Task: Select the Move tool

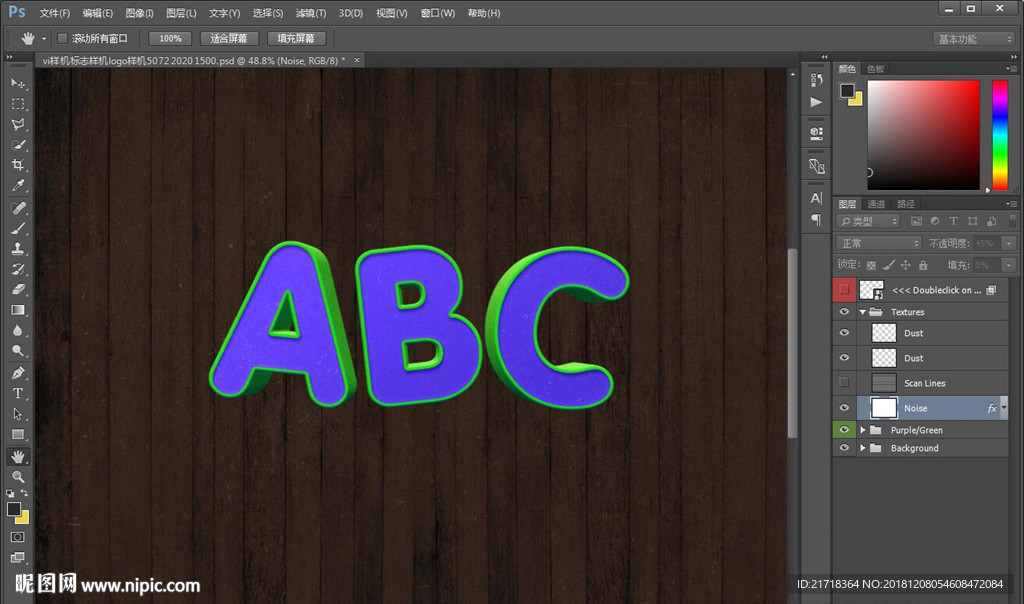Action: pos(18,84)
